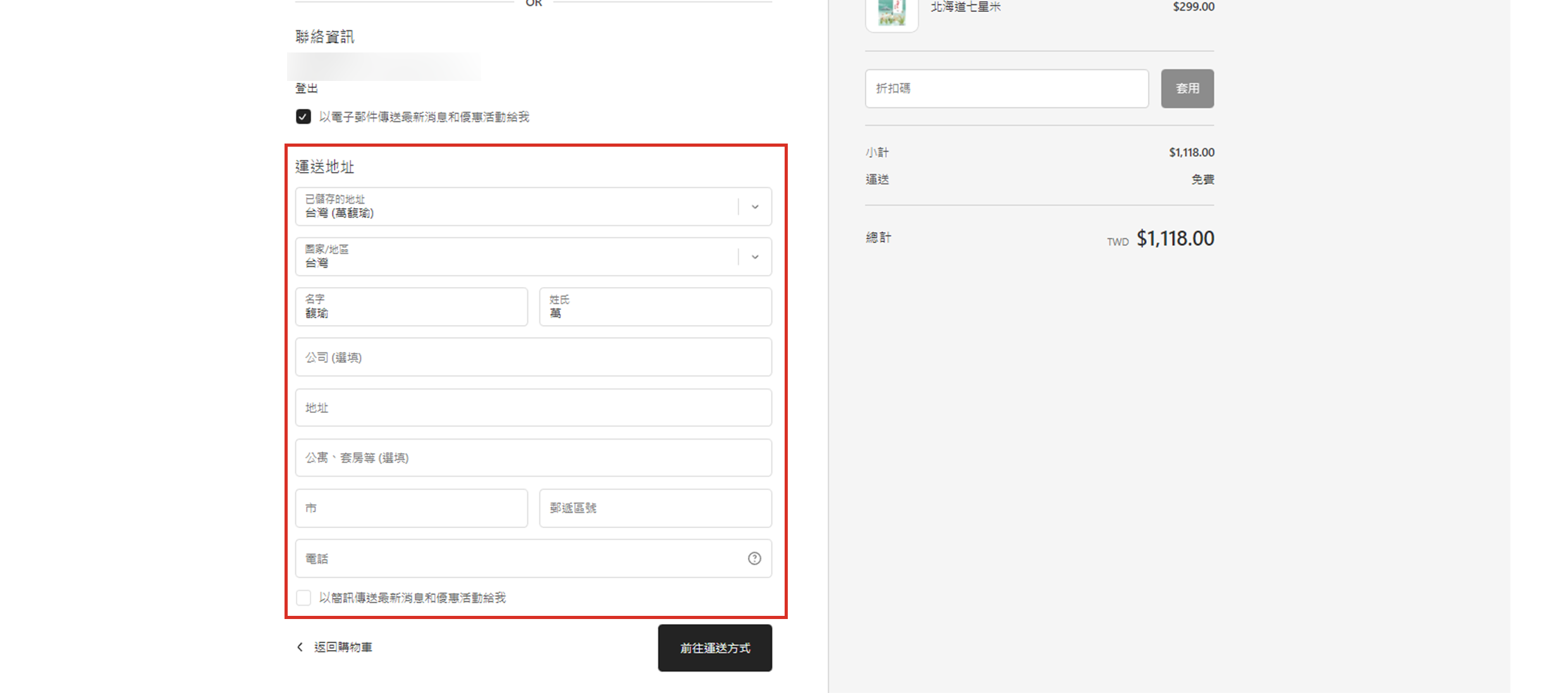The width and height of the screenshot is (1568, 693).
Task: Open the saved address 已儲存的地址 dropdown
Action: click(x=533, y=206)
